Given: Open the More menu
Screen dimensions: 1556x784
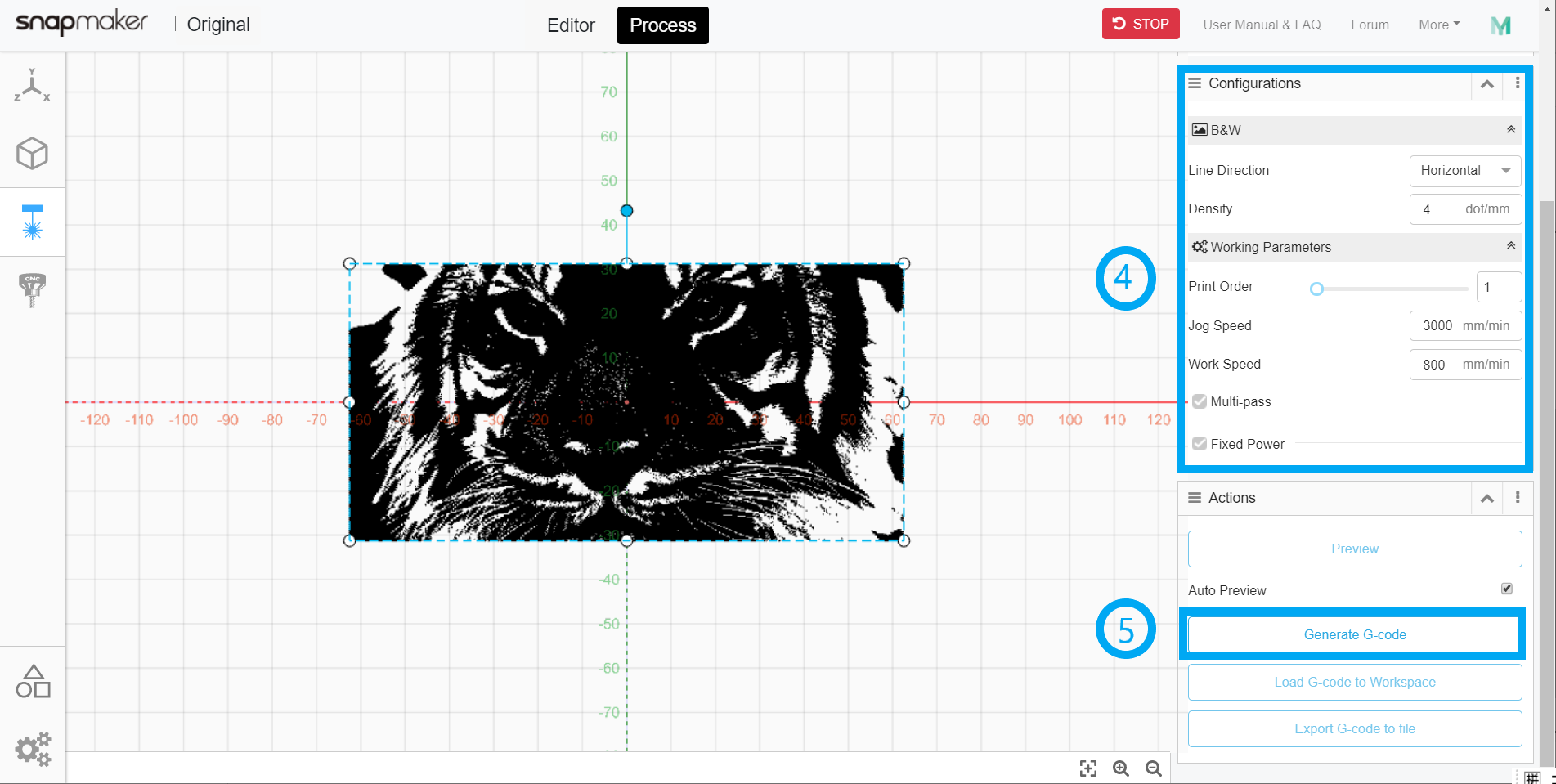Looking at the screenshot, I should click(x=1437, y=25).
